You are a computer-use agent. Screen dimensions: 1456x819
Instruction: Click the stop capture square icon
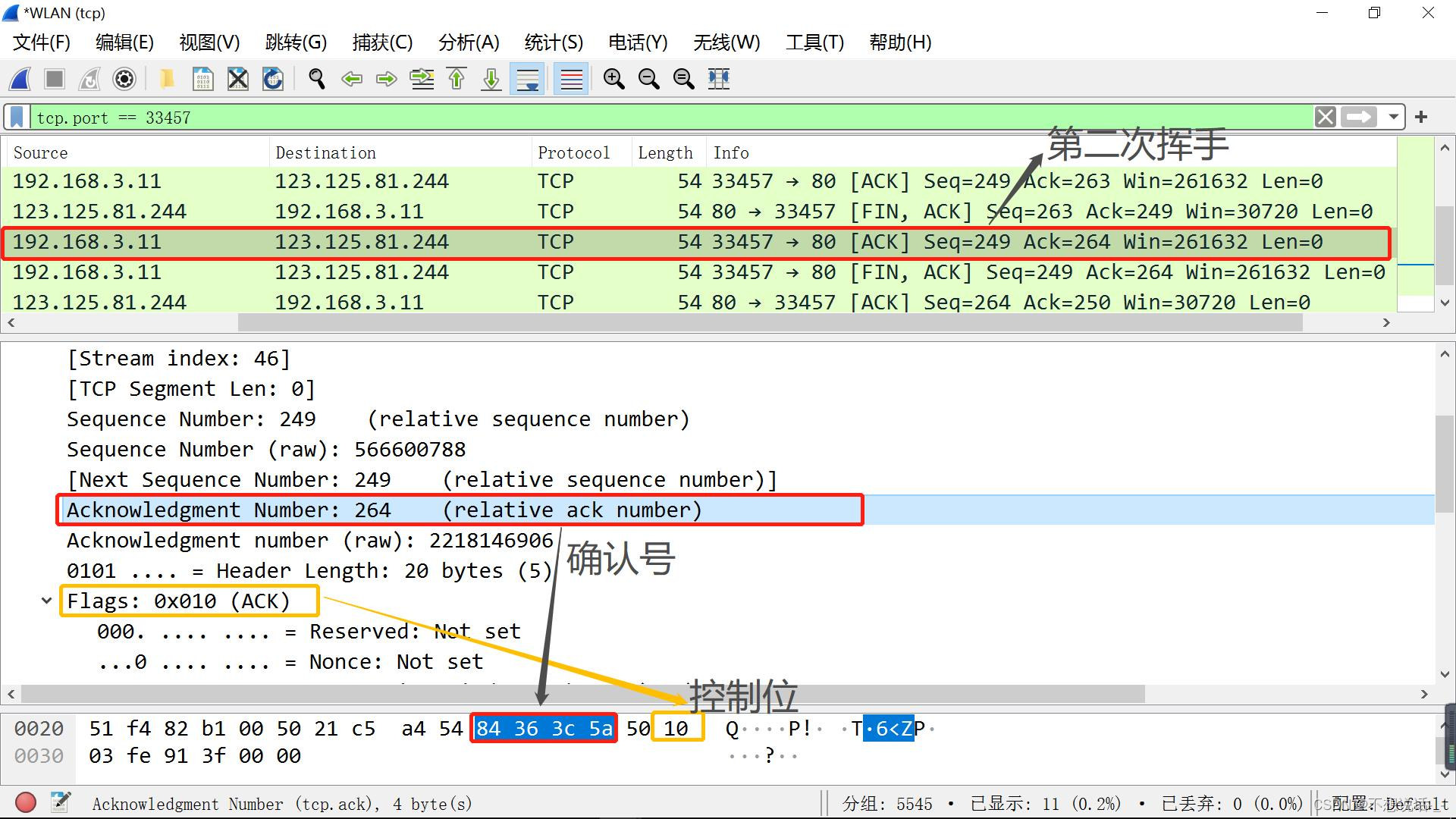pos(55,79)
